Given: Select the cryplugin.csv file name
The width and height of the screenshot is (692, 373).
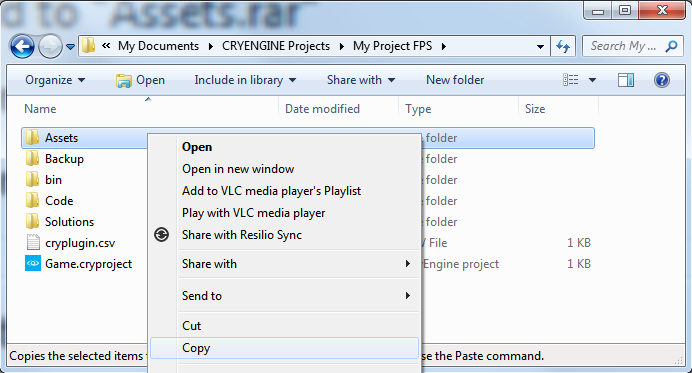Looking at the screenshot, I should point(80,243).
